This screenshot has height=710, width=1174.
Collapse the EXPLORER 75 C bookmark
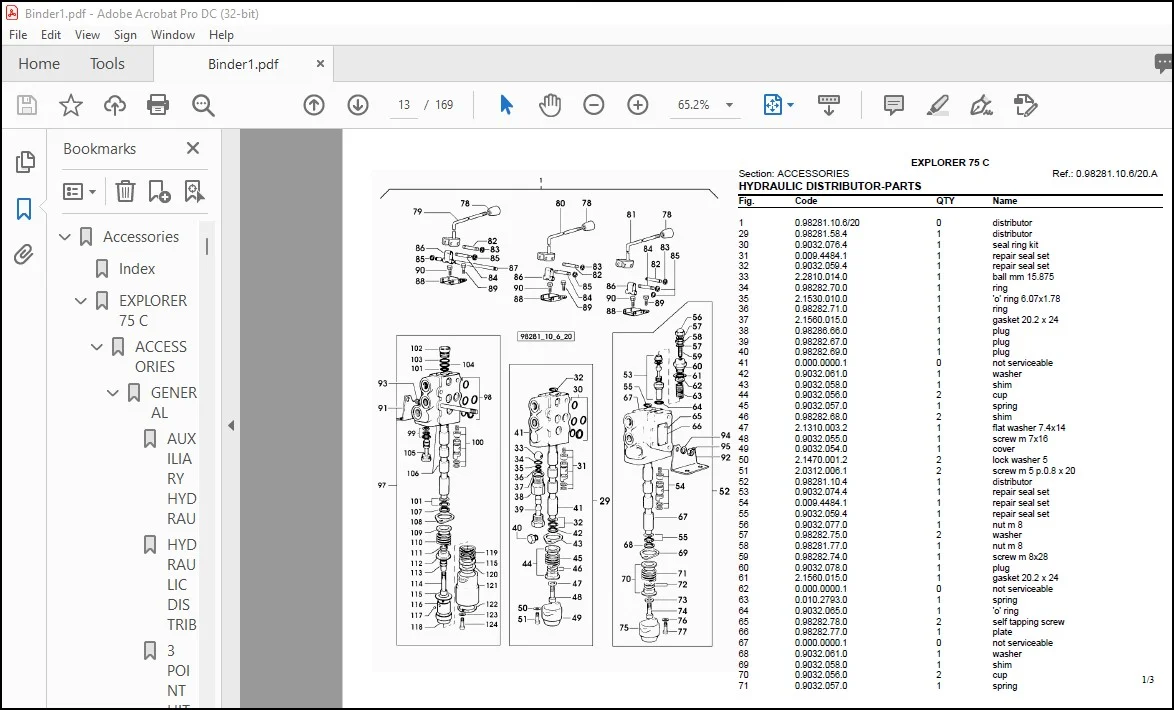coord(81,301)
